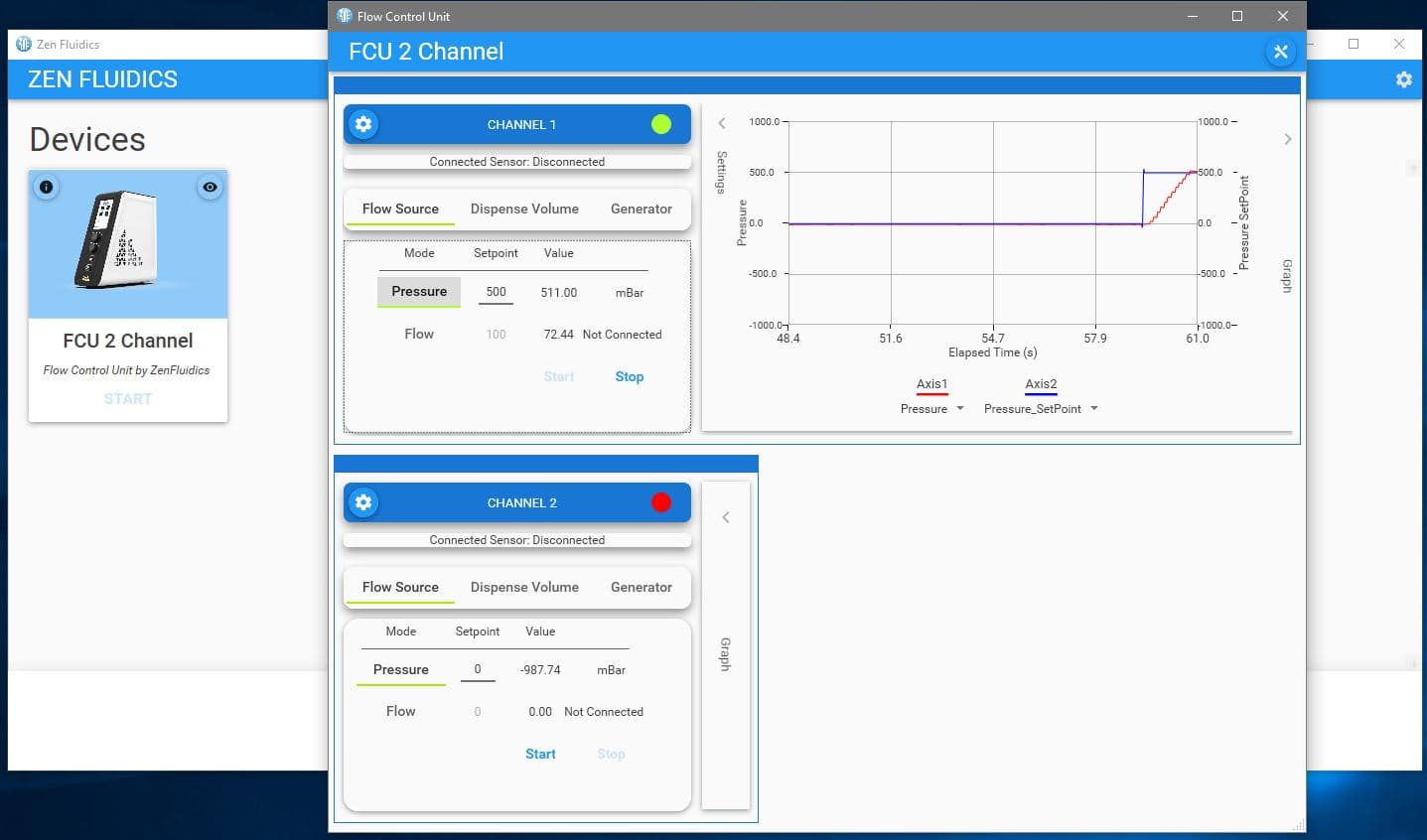Minimize the Flow Control Unit window
Viewport: 1427px width, 840px height.
pos(1192,16)
